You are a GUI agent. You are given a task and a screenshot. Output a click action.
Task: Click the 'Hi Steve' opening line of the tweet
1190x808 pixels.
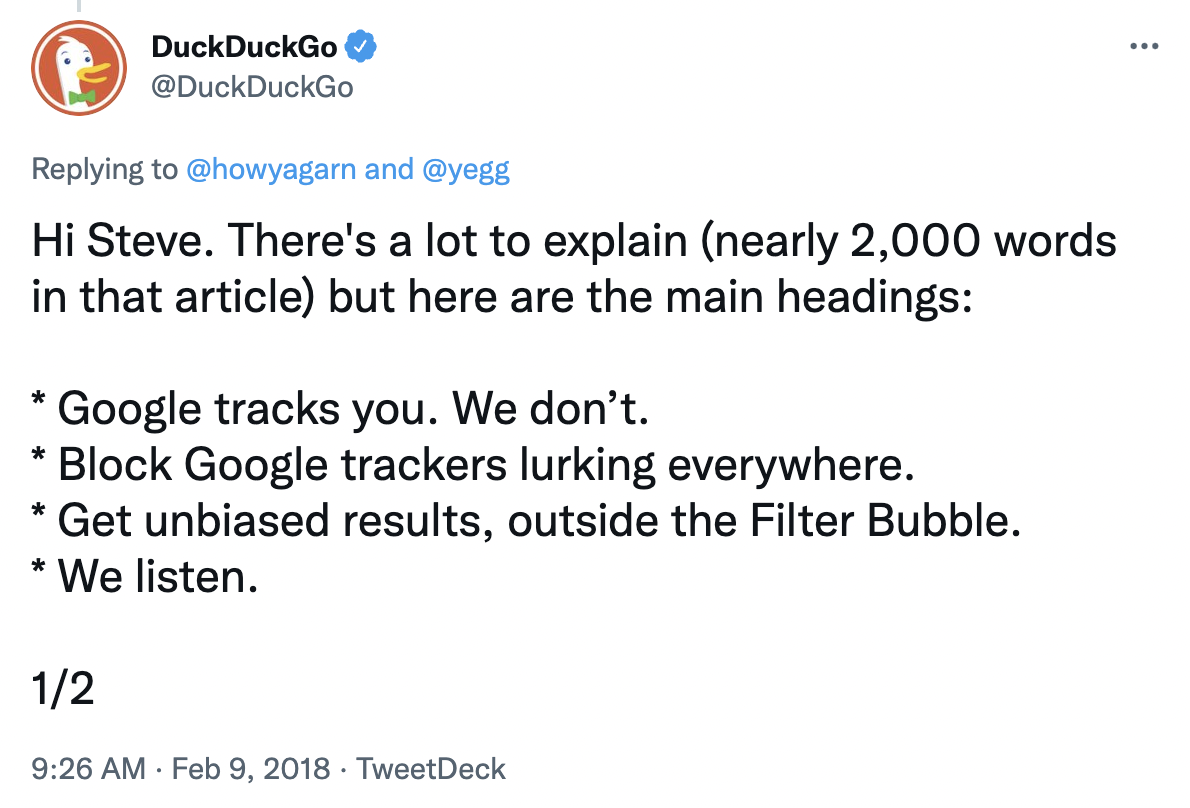point(574,241)
